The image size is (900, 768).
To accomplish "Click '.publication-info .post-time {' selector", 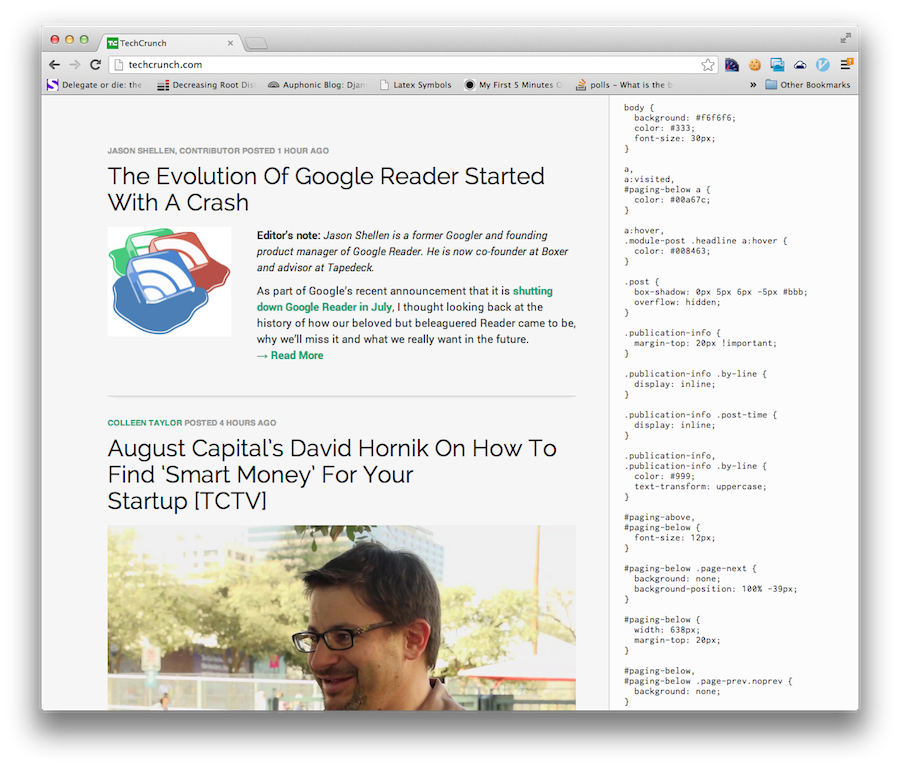I will pos(700,415).
